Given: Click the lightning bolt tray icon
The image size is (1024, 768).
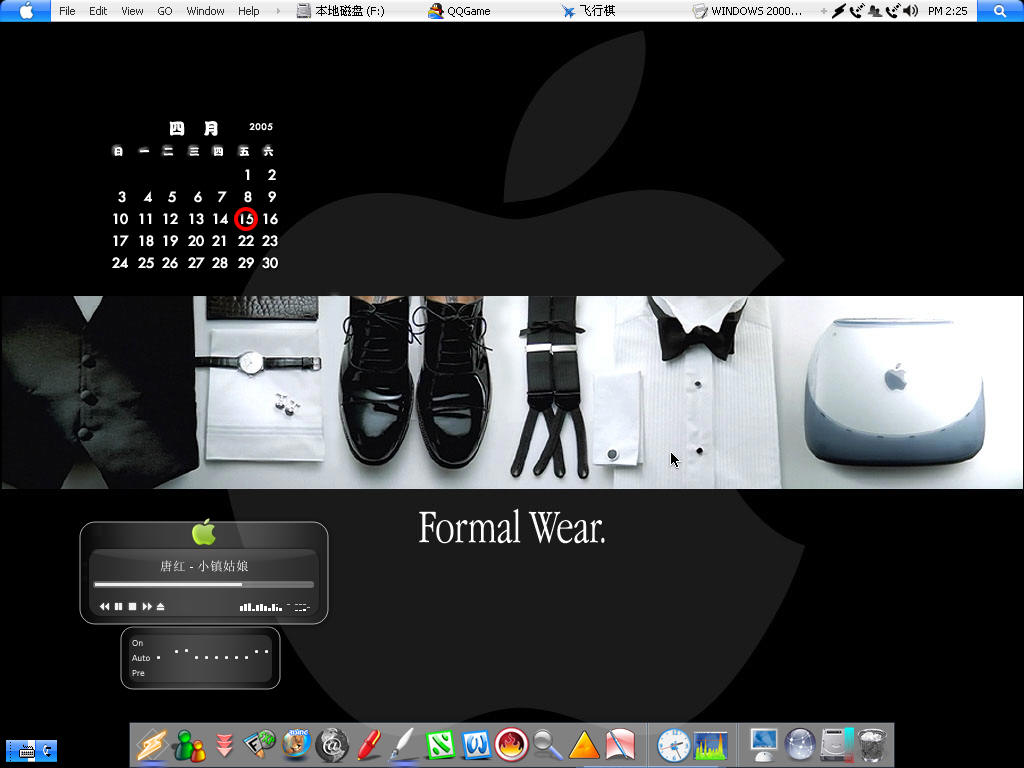Looking at the screenshot, I should tap(839, 11).
